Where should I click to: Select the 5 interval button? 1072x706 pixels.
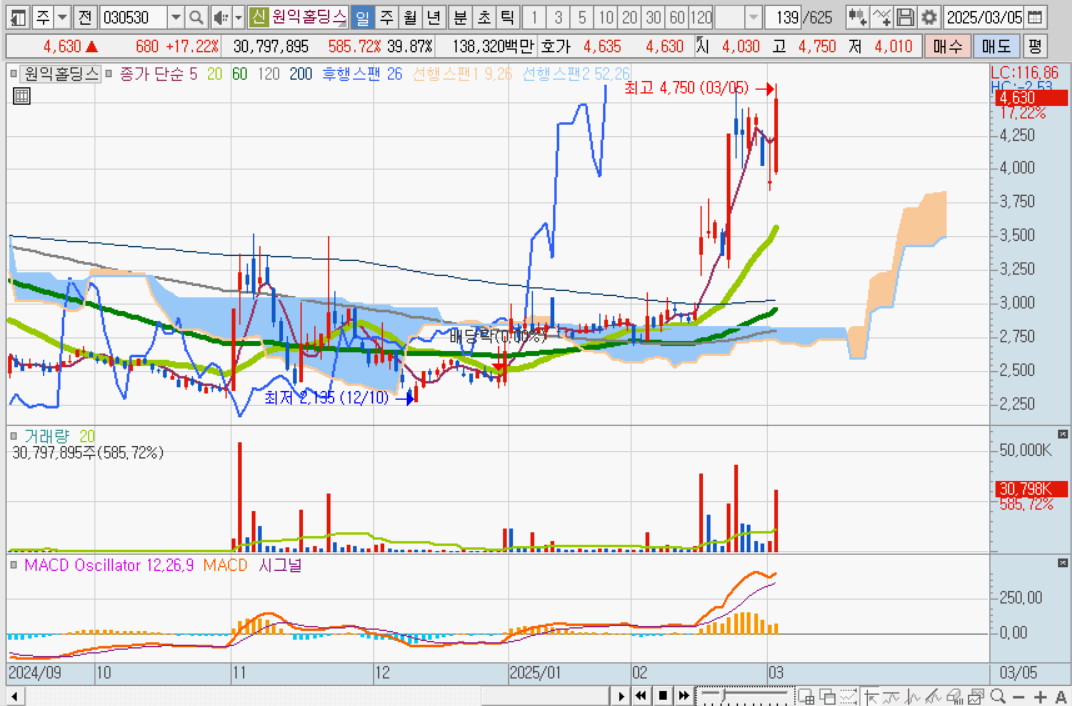pyautogui.click(x=582, y=17)
